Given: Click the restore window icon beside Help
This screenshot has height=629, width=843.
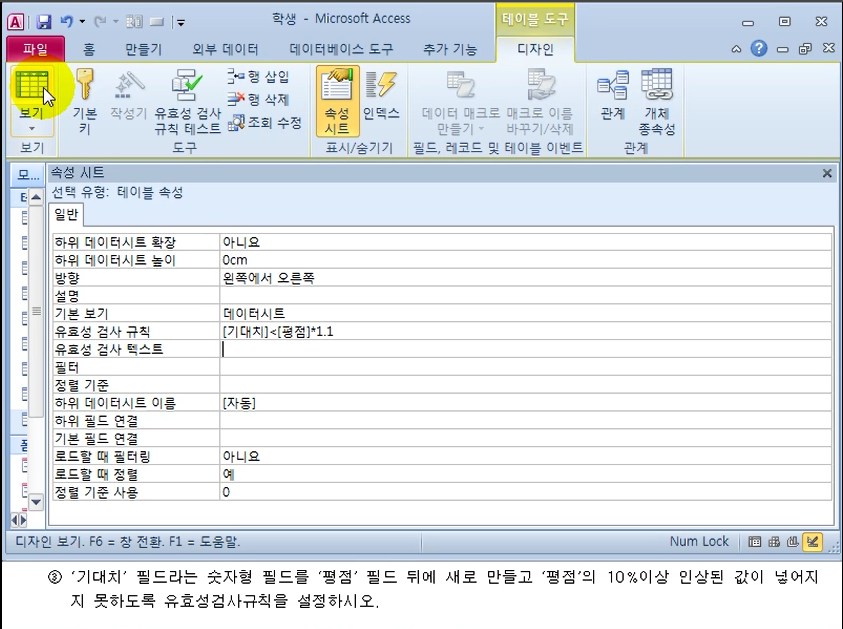Looking at the screenshot, I should tap(805, 49).
